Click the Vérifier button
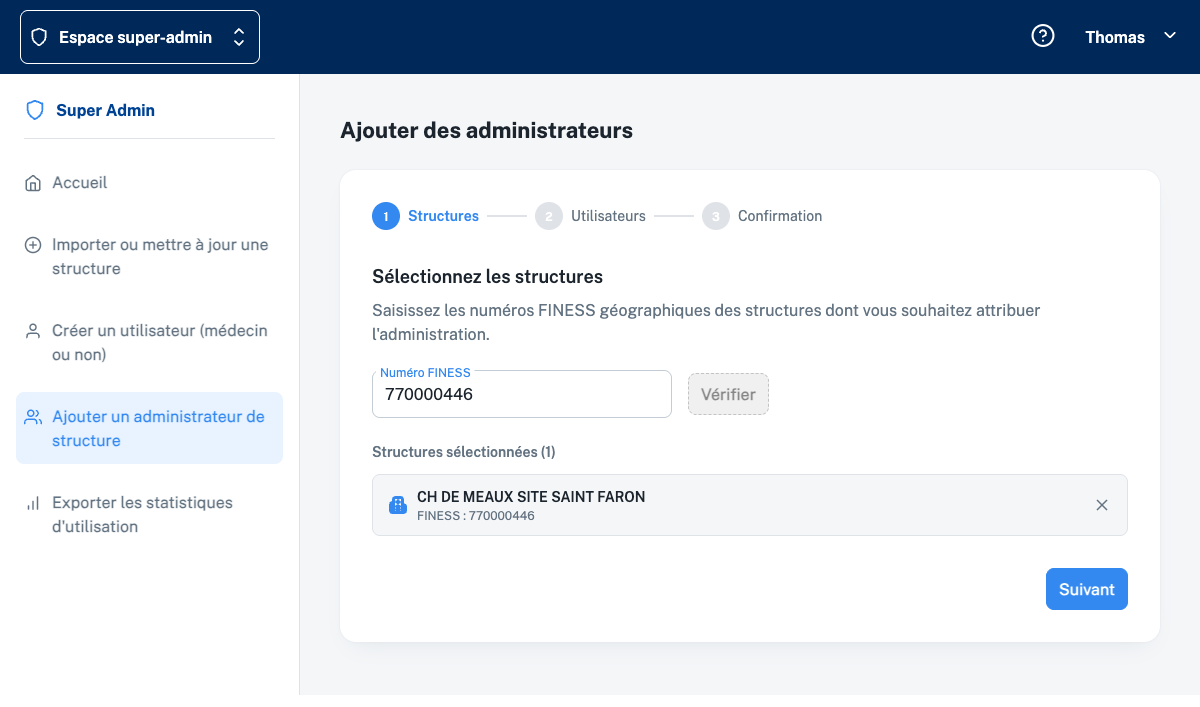 [728, 394]
